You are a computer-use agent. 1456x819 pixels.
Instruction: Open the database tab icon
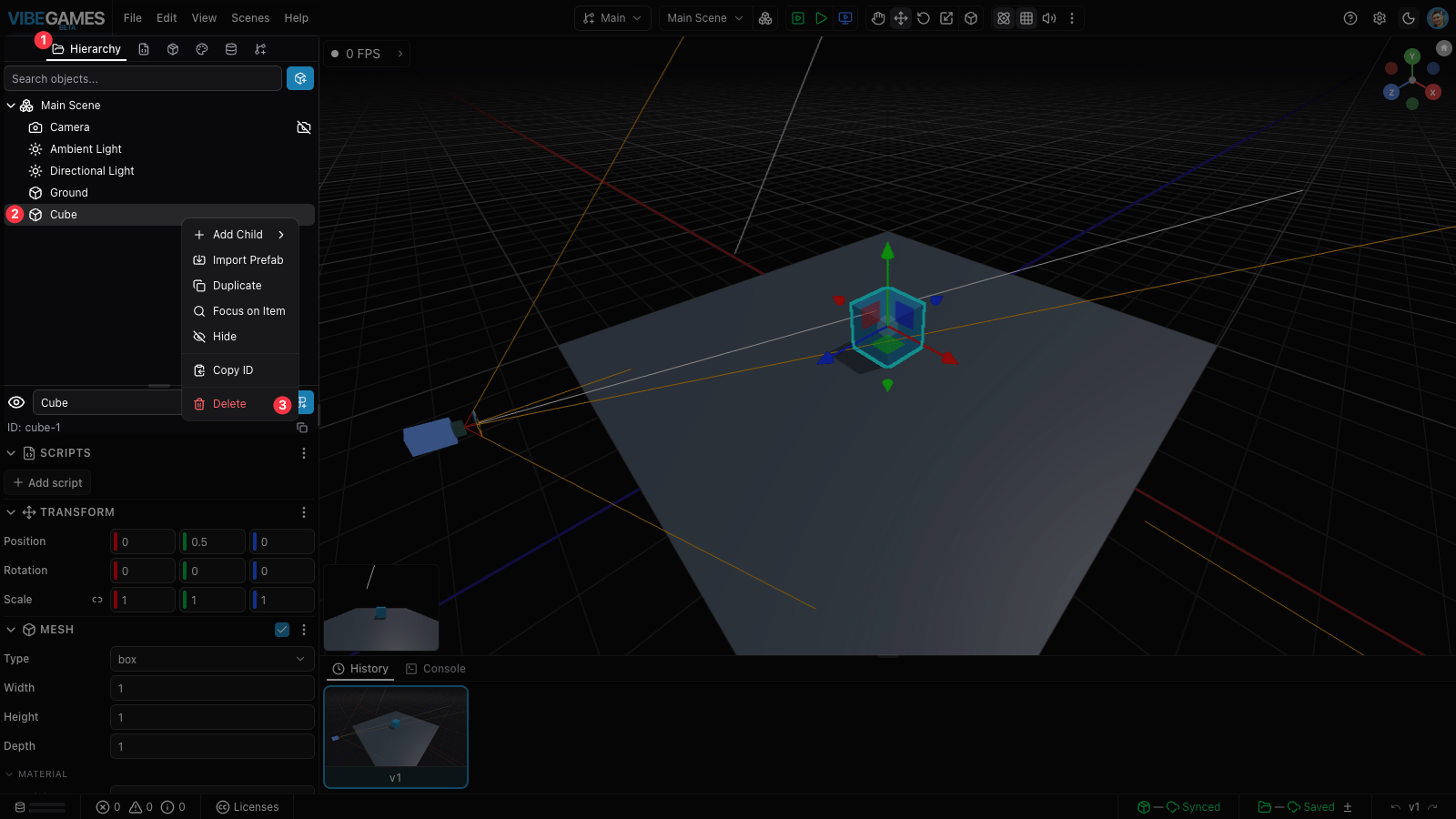231,49
